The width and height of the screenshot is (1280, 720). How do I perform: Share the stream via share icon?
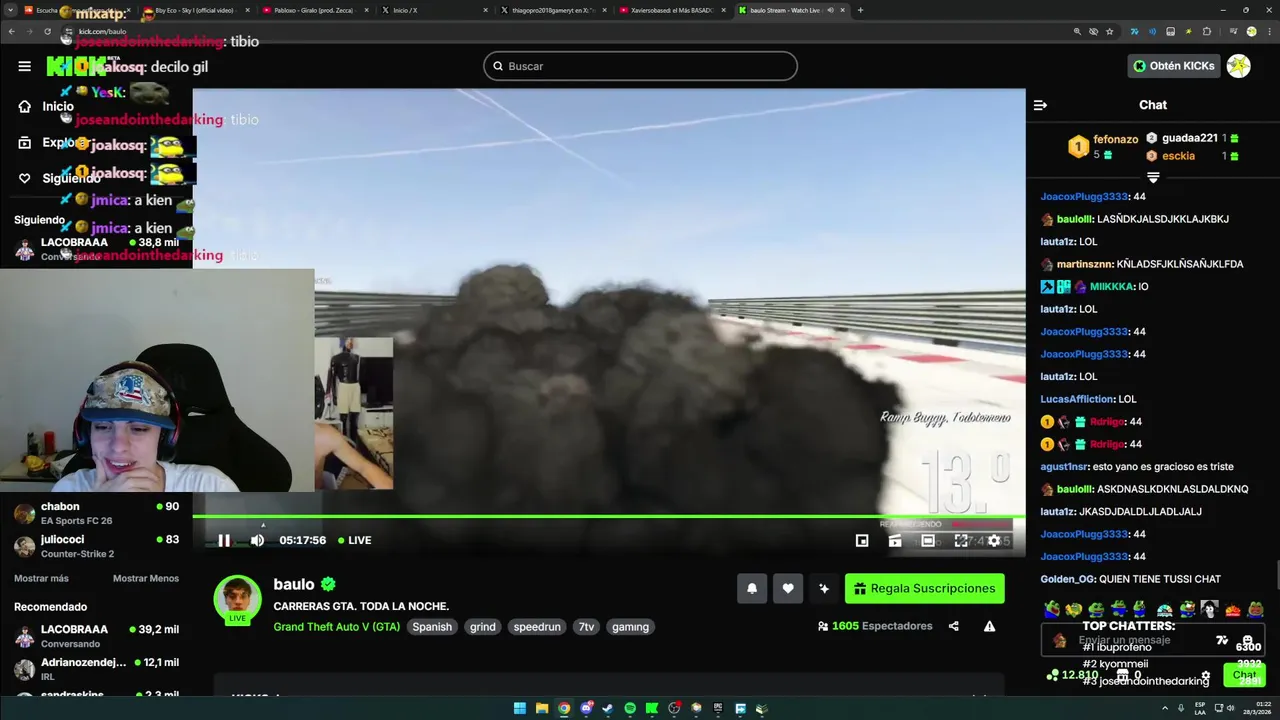pyautogui.click(x=954, y=626)
